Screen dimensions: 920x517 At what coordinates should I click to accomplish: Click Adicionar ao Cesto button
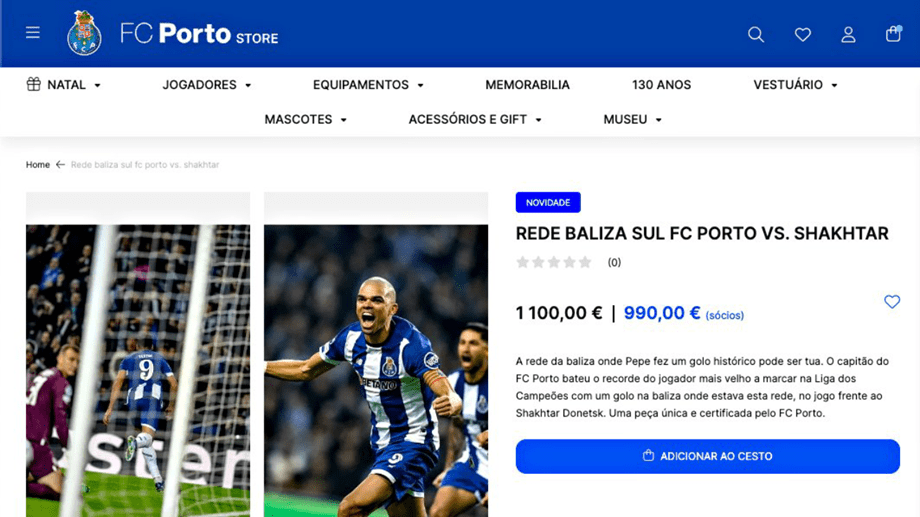tap(708, 456)
